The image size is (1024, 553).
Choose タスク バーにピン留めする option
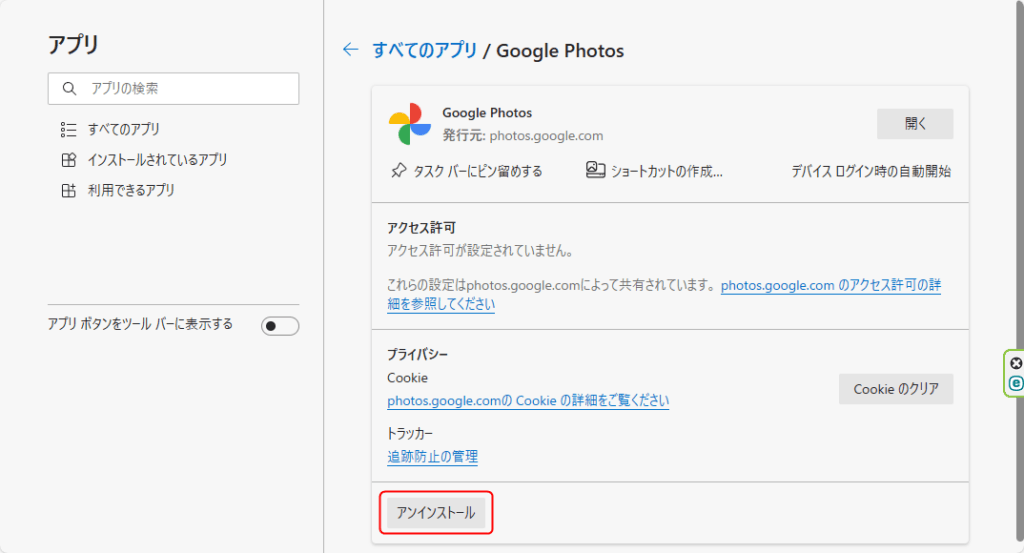click(x=467, y=171)
